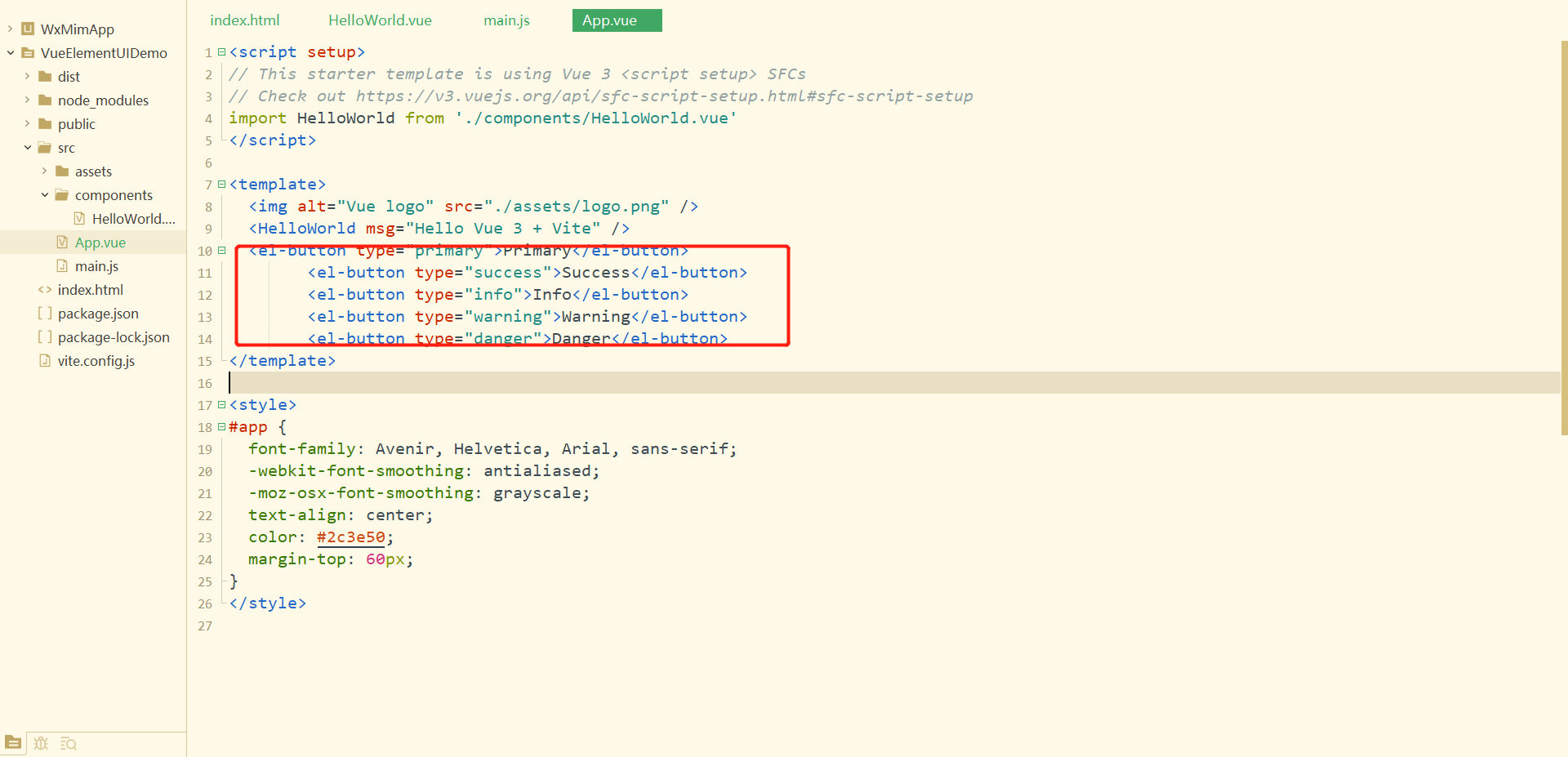The height and width of the screenshot is (757, 1568).
Task: Switch to the index.html editor tab
Action: (x=244, y=20)
